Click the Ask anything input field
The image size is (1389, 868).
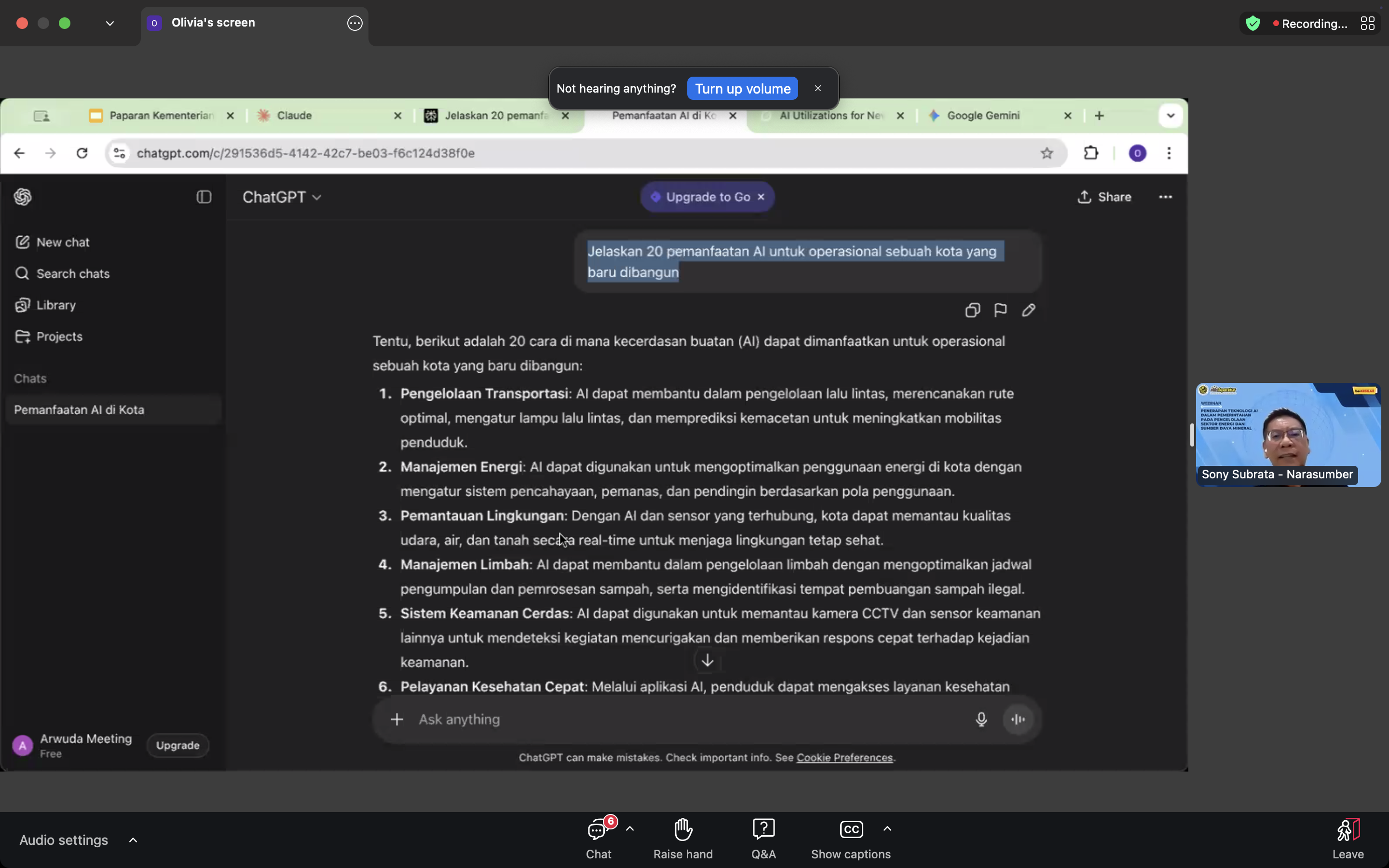click(689, 719)
